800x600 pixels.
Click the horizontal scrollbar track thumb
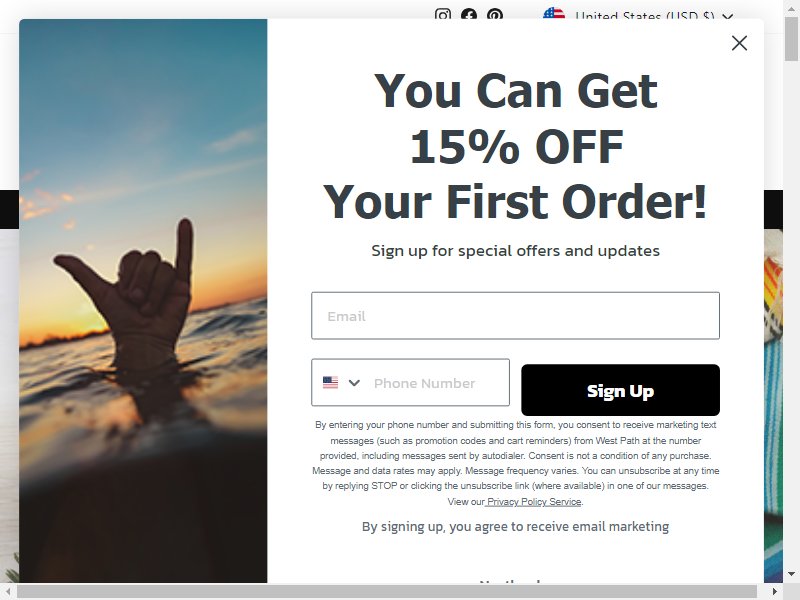point(387,592)
